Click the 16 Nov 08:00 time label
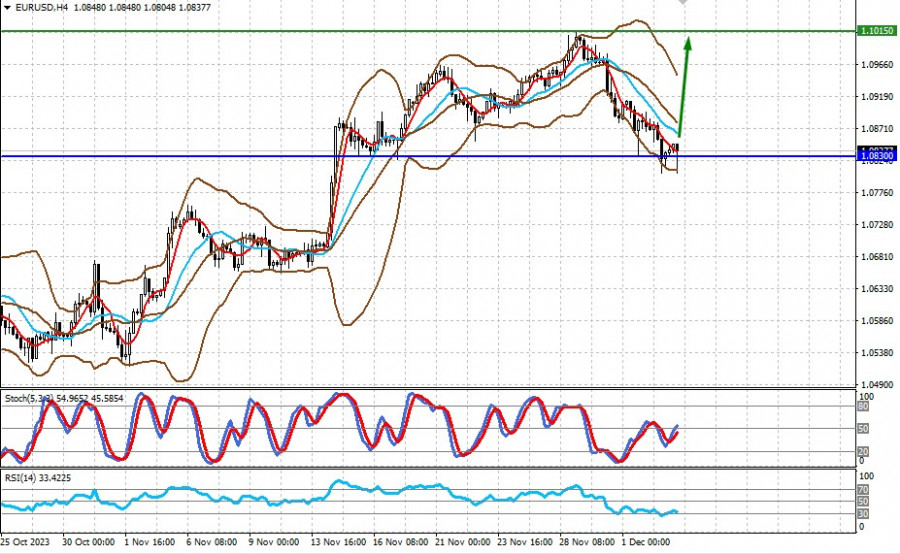This screenshot has width=900, height=554. point(401,542)
